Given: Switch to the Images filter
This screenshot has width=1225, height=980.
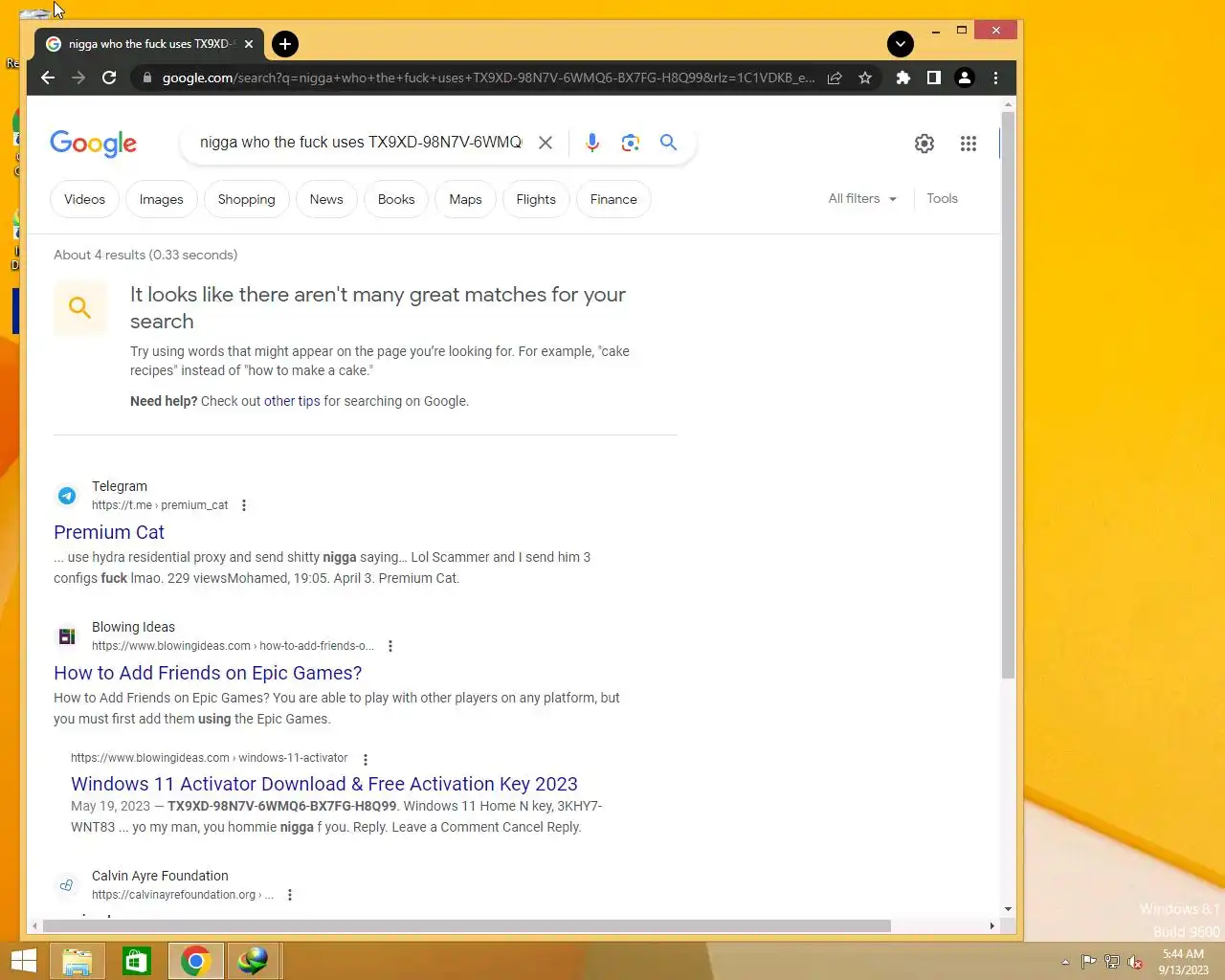Looking at the screenshot, I should pos(161,199).
